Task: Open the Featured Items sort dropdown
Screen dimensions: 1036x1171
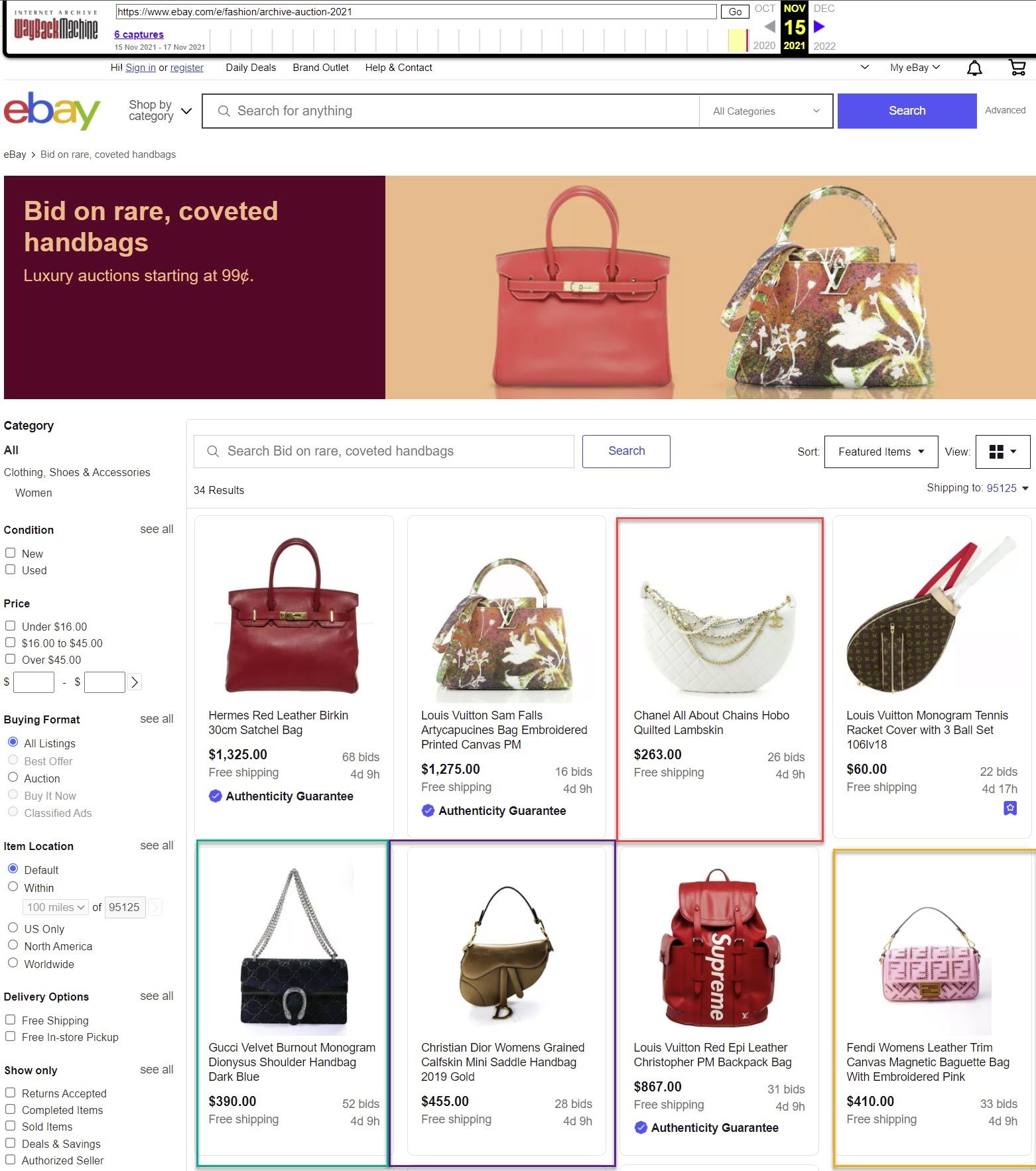Action: pyautogui.click(x=881, y=452)
